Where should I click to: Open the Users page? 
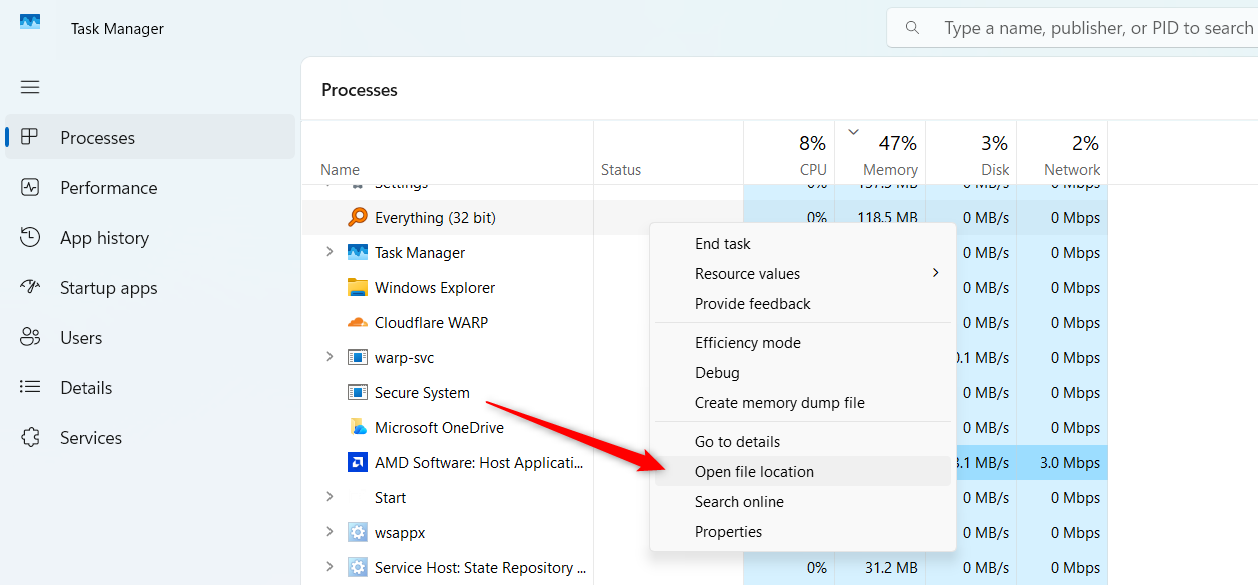coord(150,337)
